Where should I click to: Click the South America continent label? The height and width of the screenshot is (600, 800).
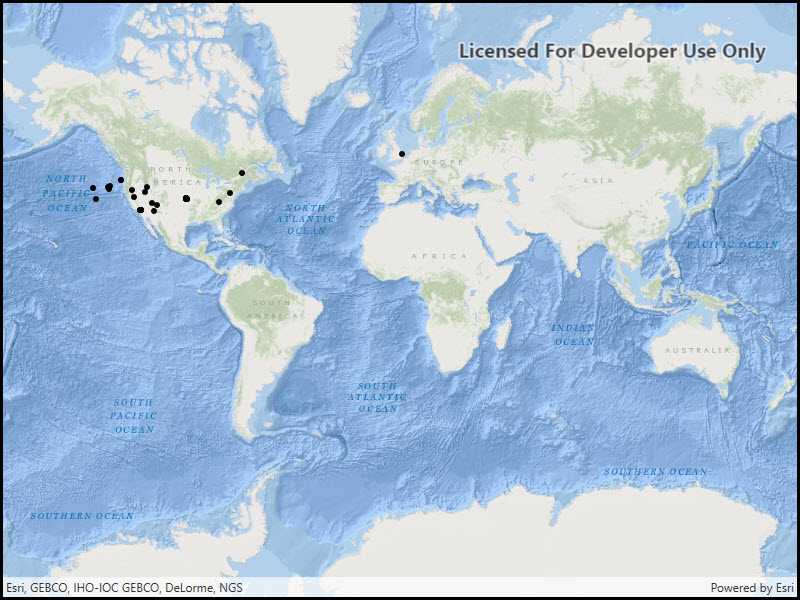pos(271,308)
